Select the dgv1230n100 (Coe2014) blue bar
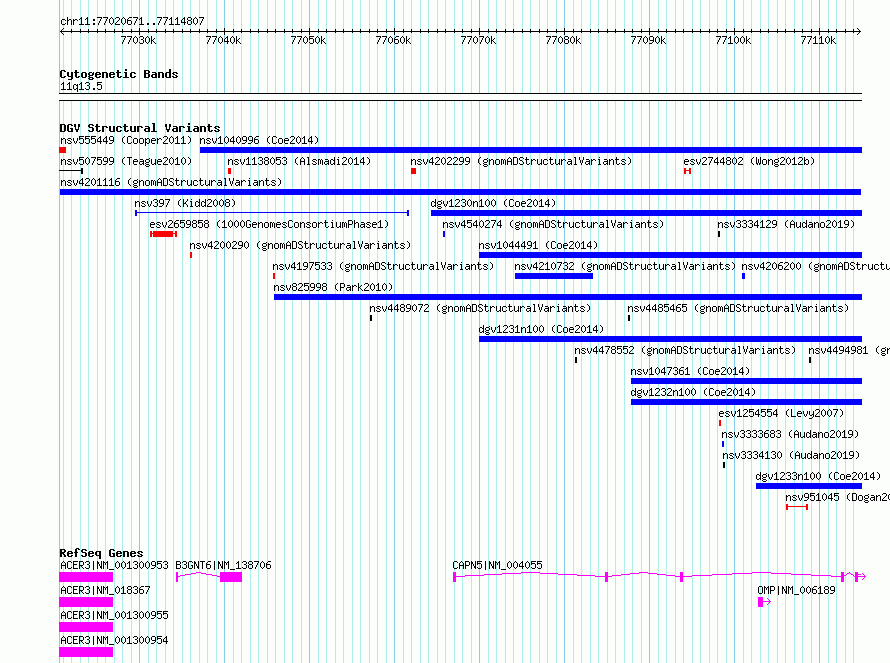 click(x=646, y=213)
